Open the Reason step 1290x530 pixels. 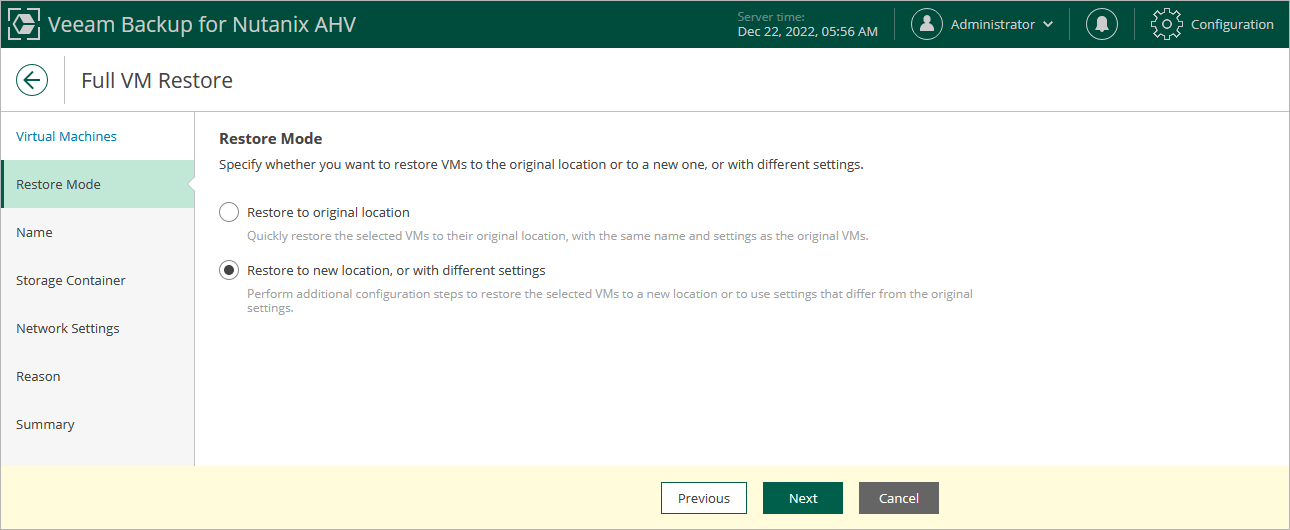coord(97,376)
